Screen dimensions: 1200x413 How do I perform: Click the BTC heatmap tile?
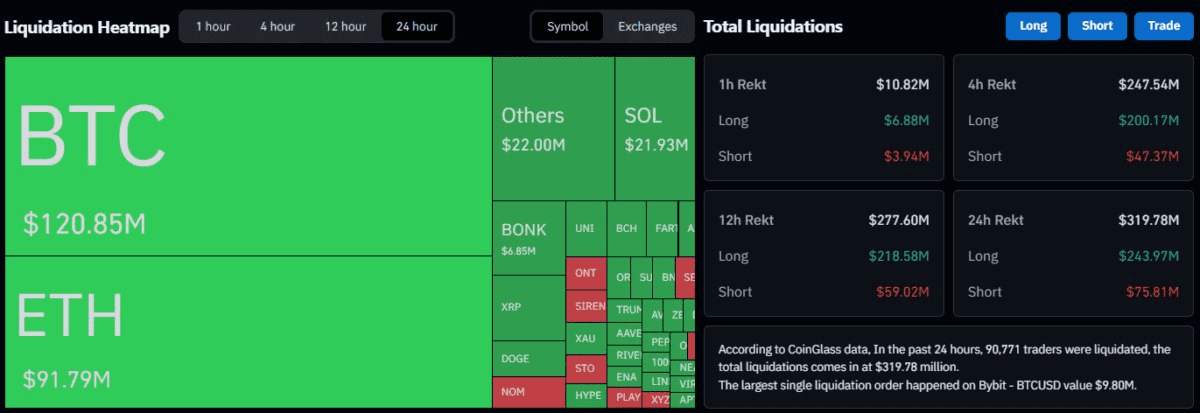click(248, 155)
